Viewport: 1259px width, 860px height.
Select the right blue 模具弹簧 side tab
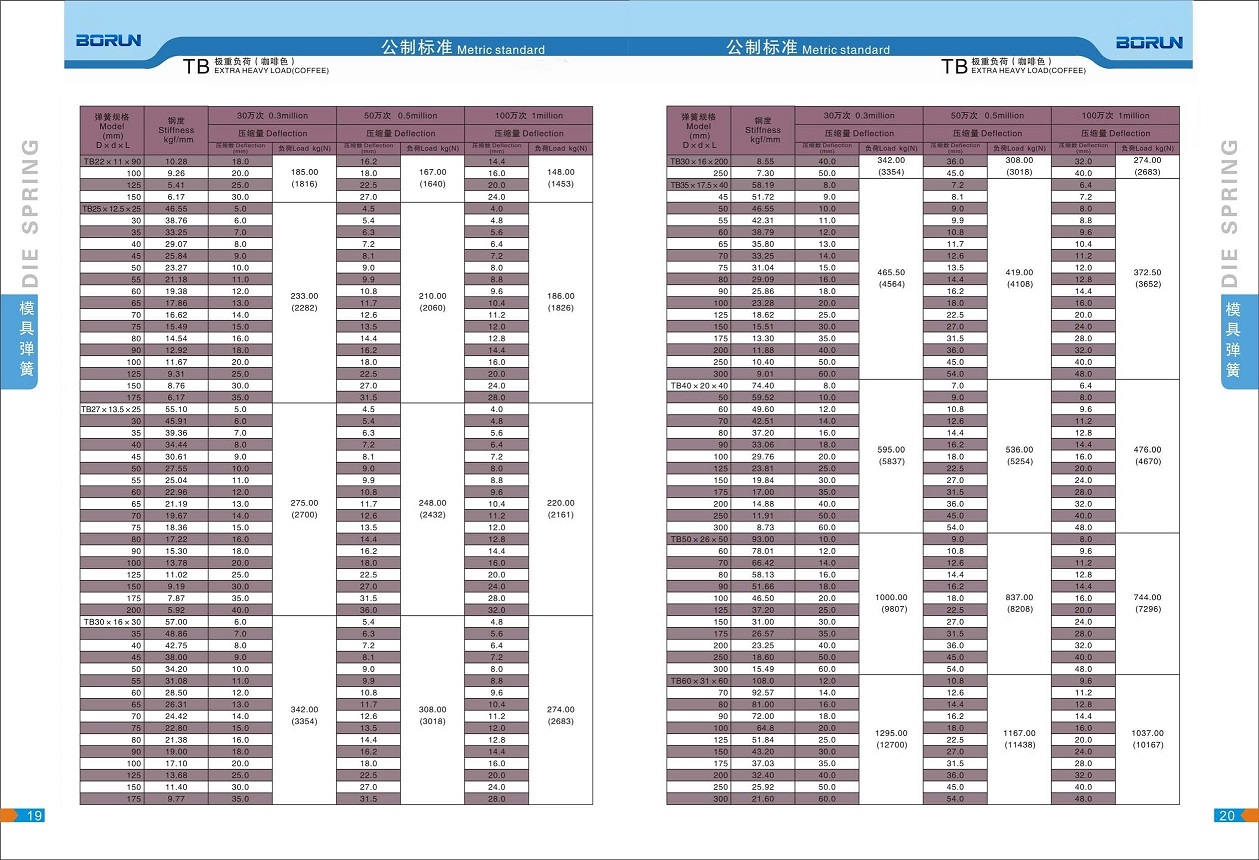pyautogui.click(x=1232, y=341)
